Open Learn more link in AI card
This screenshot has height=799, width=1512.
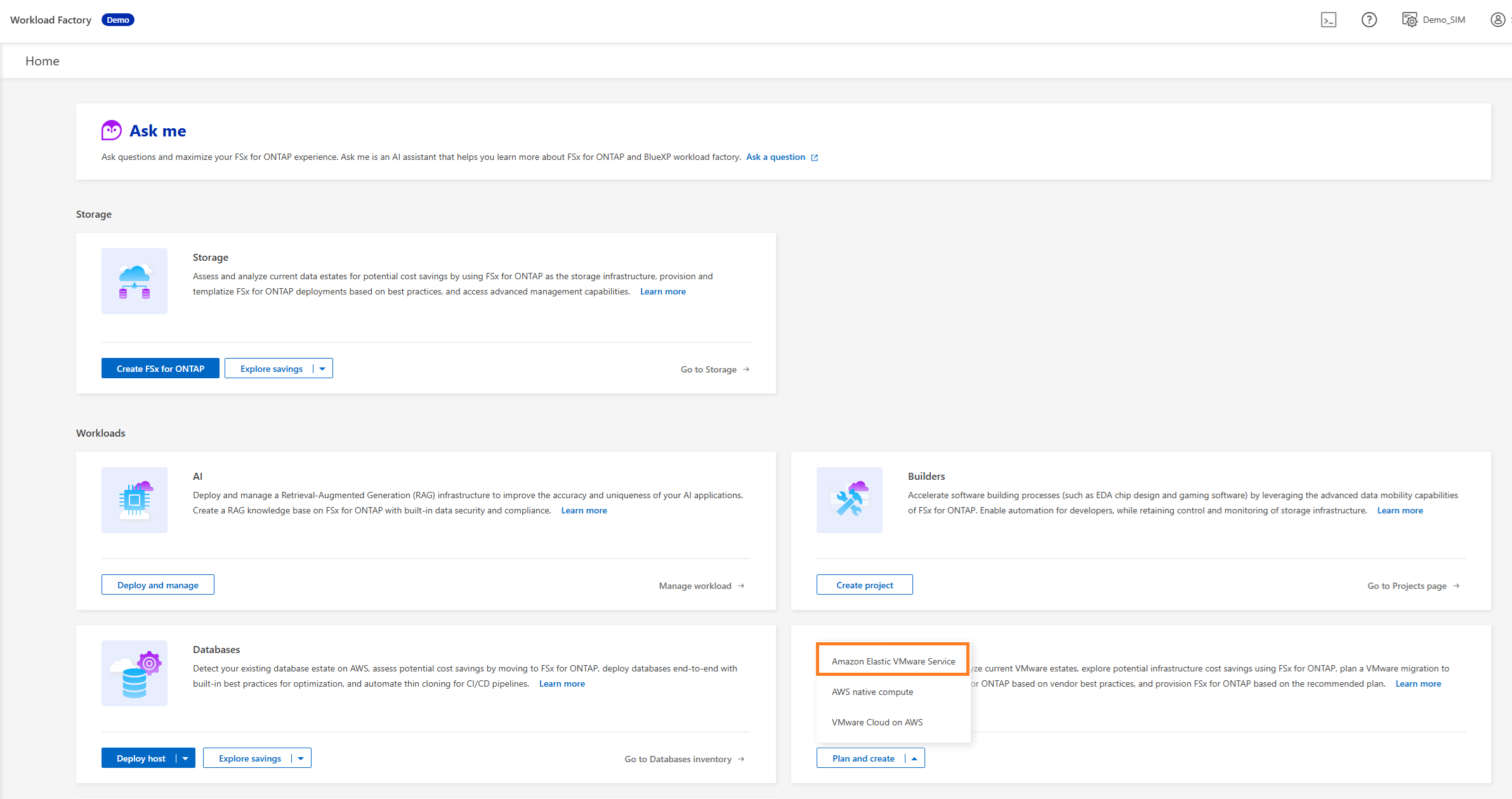click(584, 510)
